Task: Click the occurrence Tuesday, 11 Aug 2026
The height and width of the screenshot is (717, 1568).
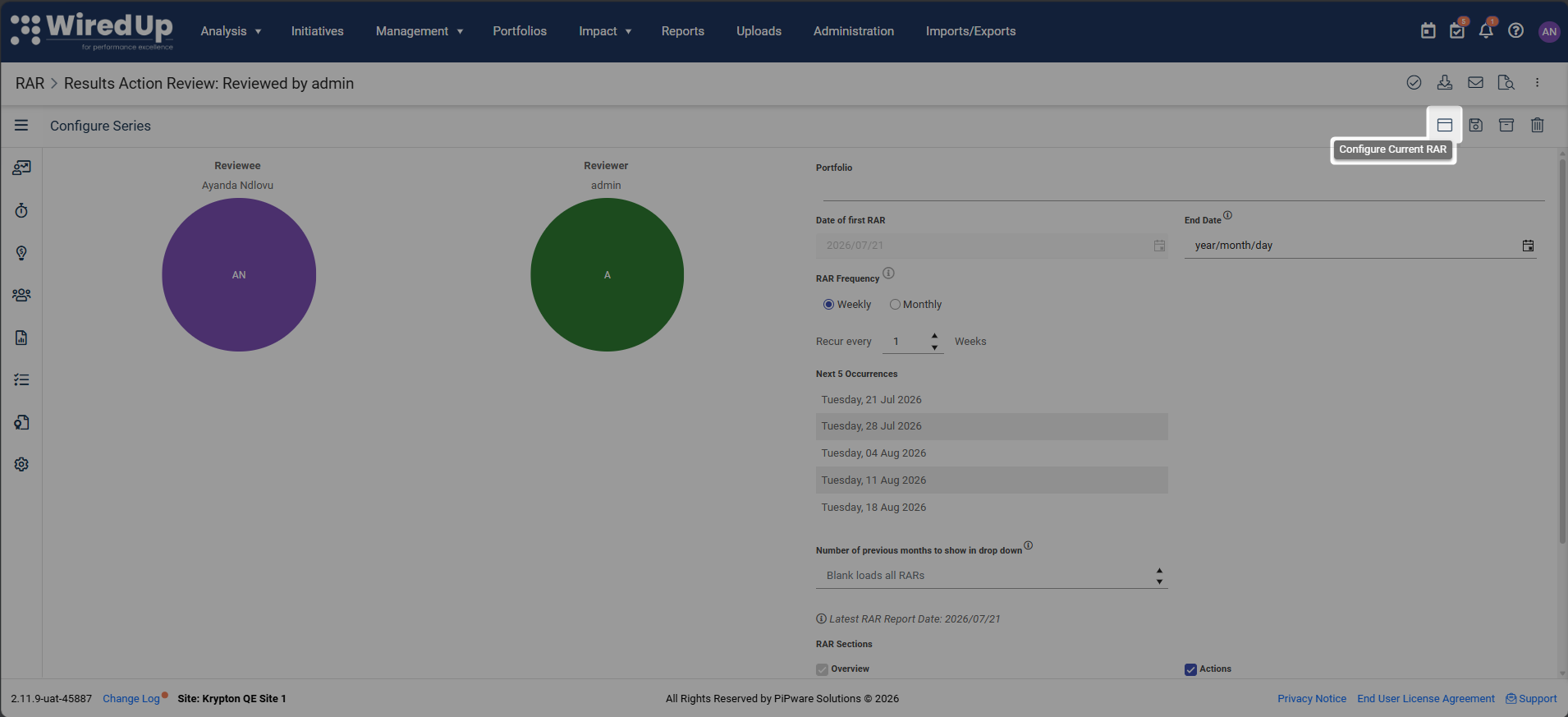Action: point(992,480)
